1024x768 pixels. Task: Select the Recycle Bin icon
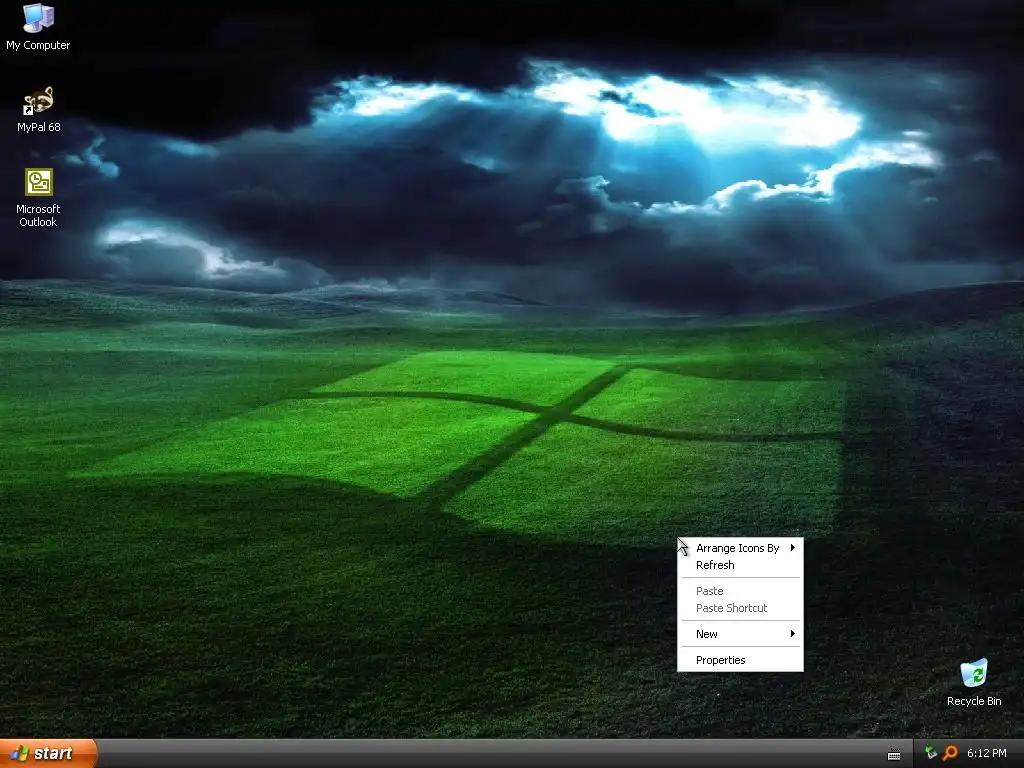coord(974,682)
